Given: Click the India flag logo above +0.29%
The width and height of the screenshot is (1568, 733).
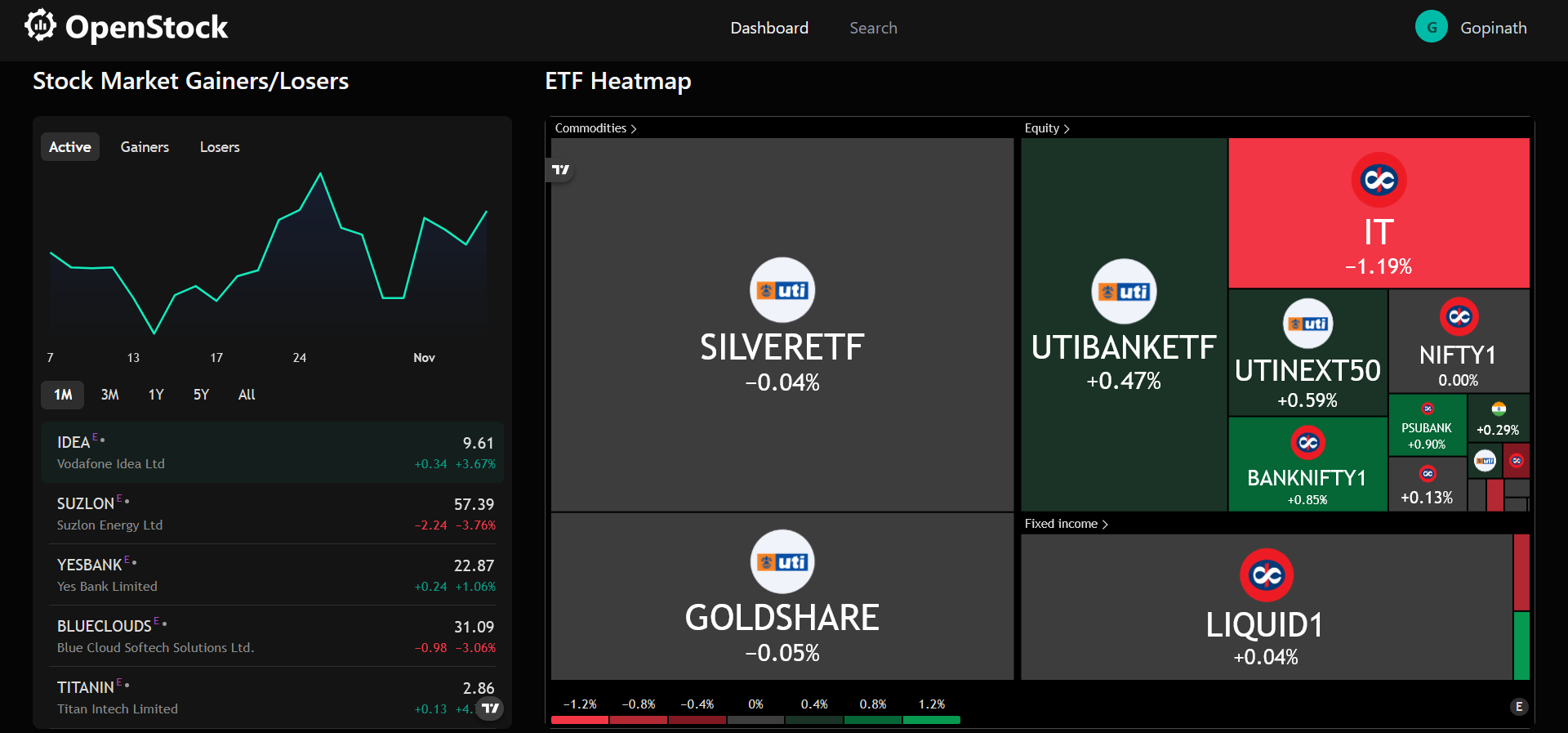Looking at the screenshot, I should (1499, 409).
